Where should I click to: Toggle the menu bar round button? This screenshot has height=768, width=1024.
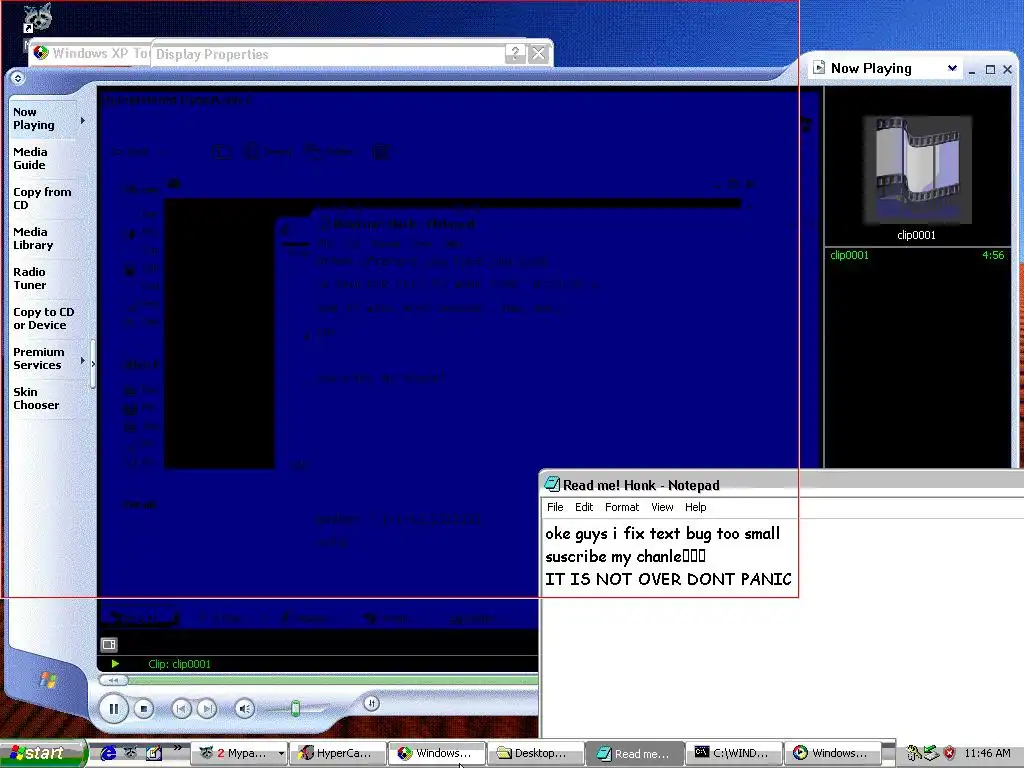pos(18,78)
